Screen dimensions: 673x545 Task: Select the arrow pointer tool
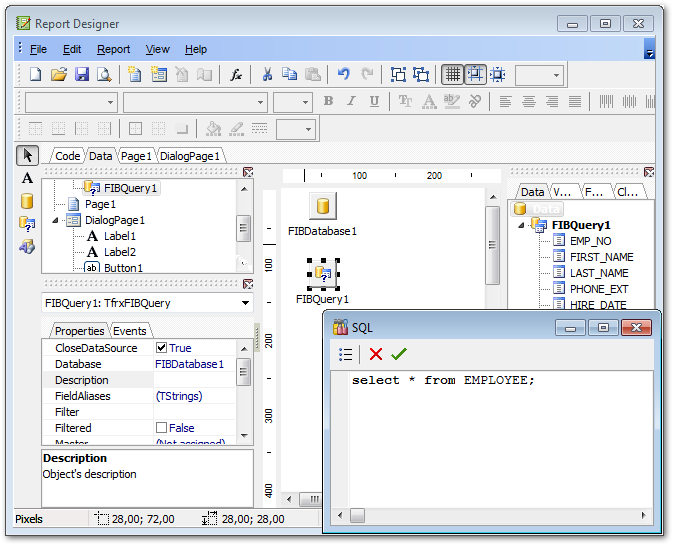point(28,155)
